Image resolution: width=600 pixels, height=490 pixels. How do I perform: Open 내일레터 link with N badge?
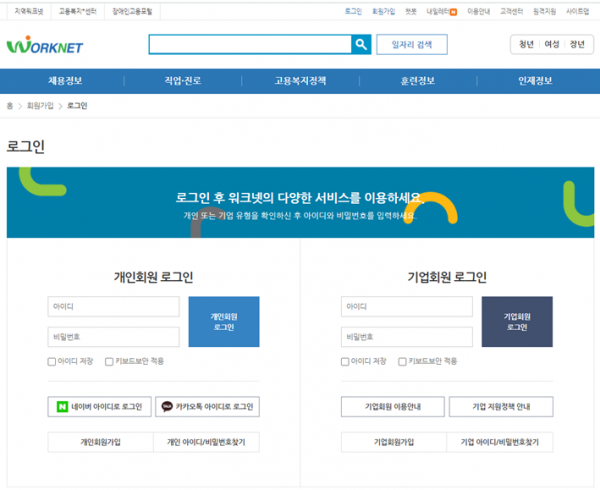[440, 12]
